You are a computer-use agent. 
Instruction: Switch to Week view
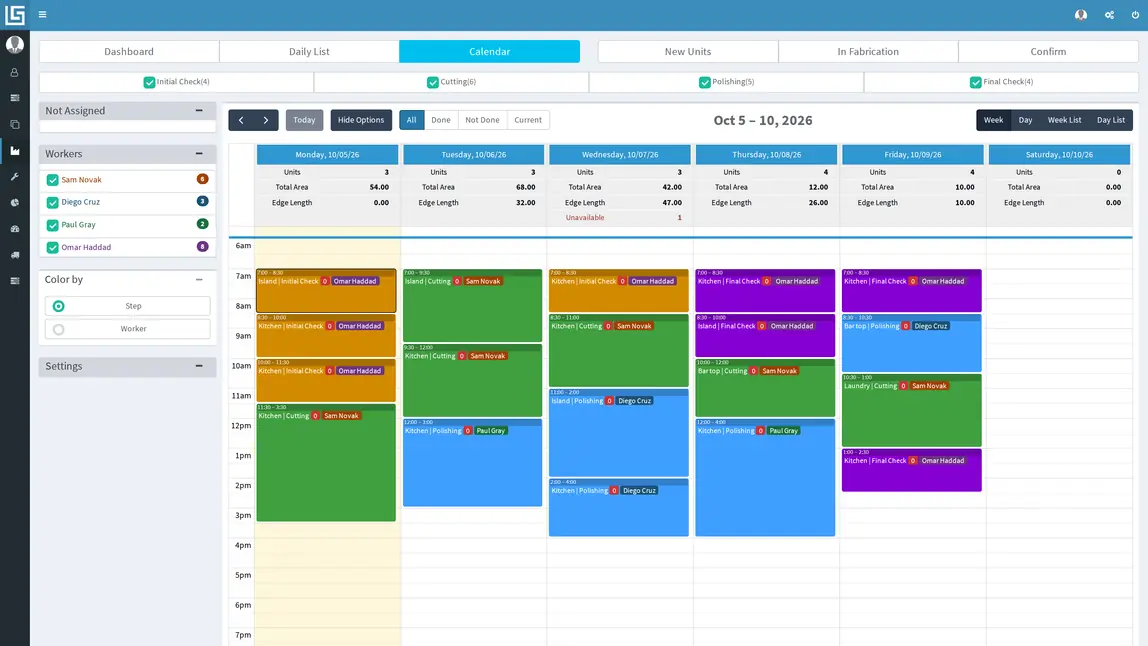[x=994, y=120]
